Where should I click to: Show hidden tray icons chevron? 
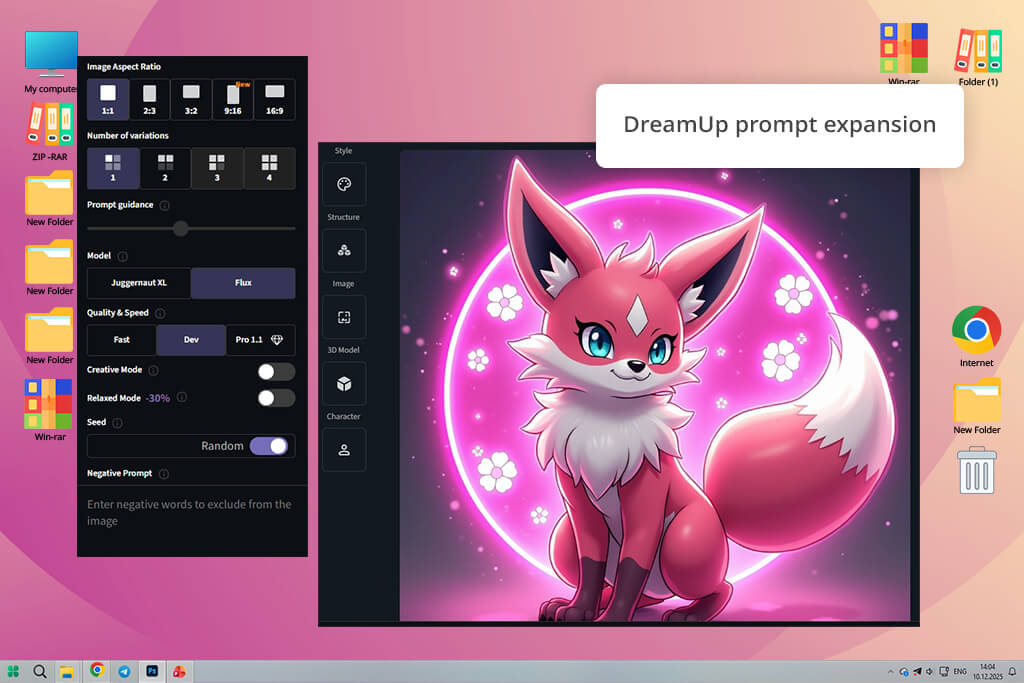[x=890, y=671]
